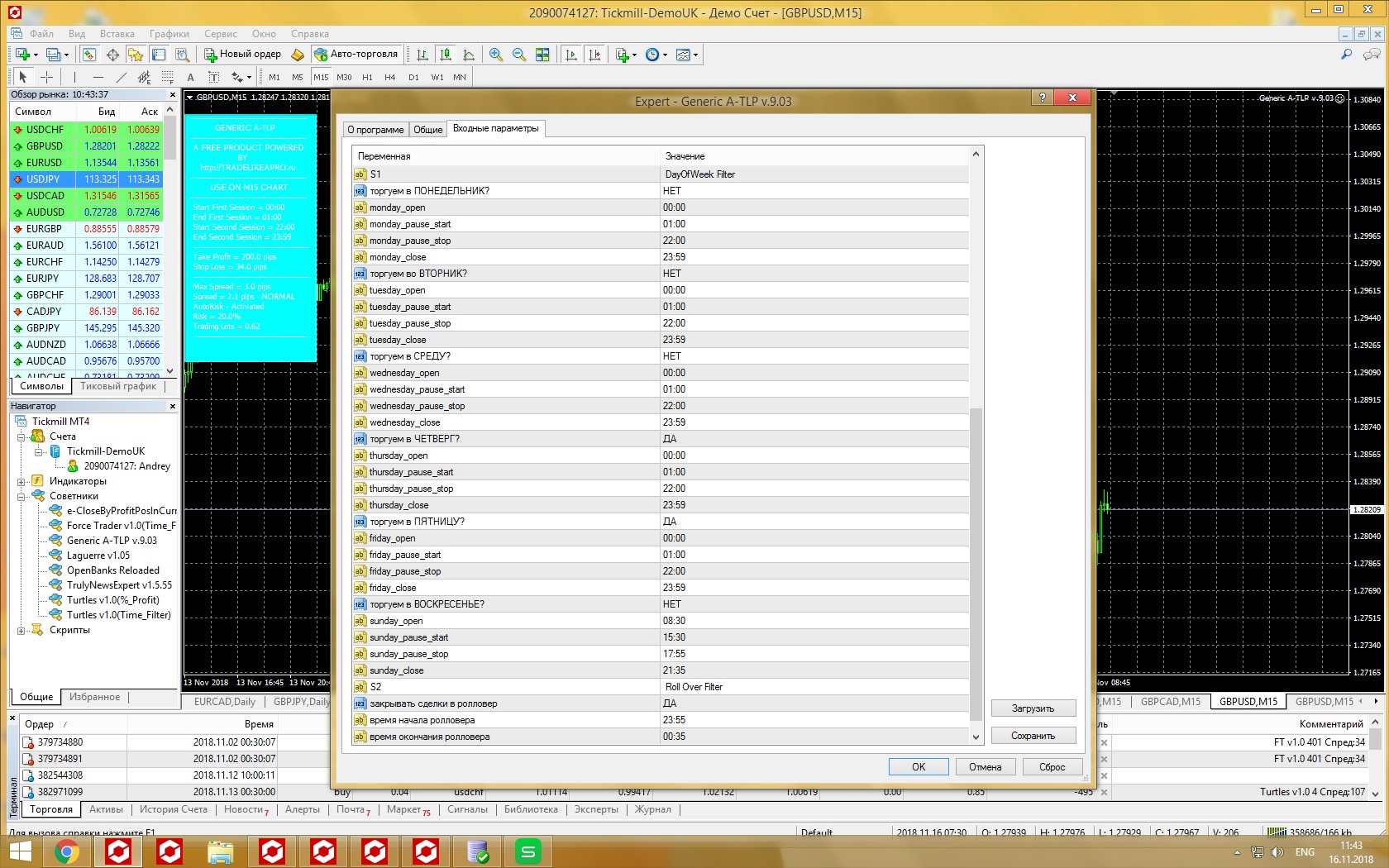Select the text tool A
The width and height of the screenshot is (1389, 868).
pyautogui.click(x=190, y=77)
